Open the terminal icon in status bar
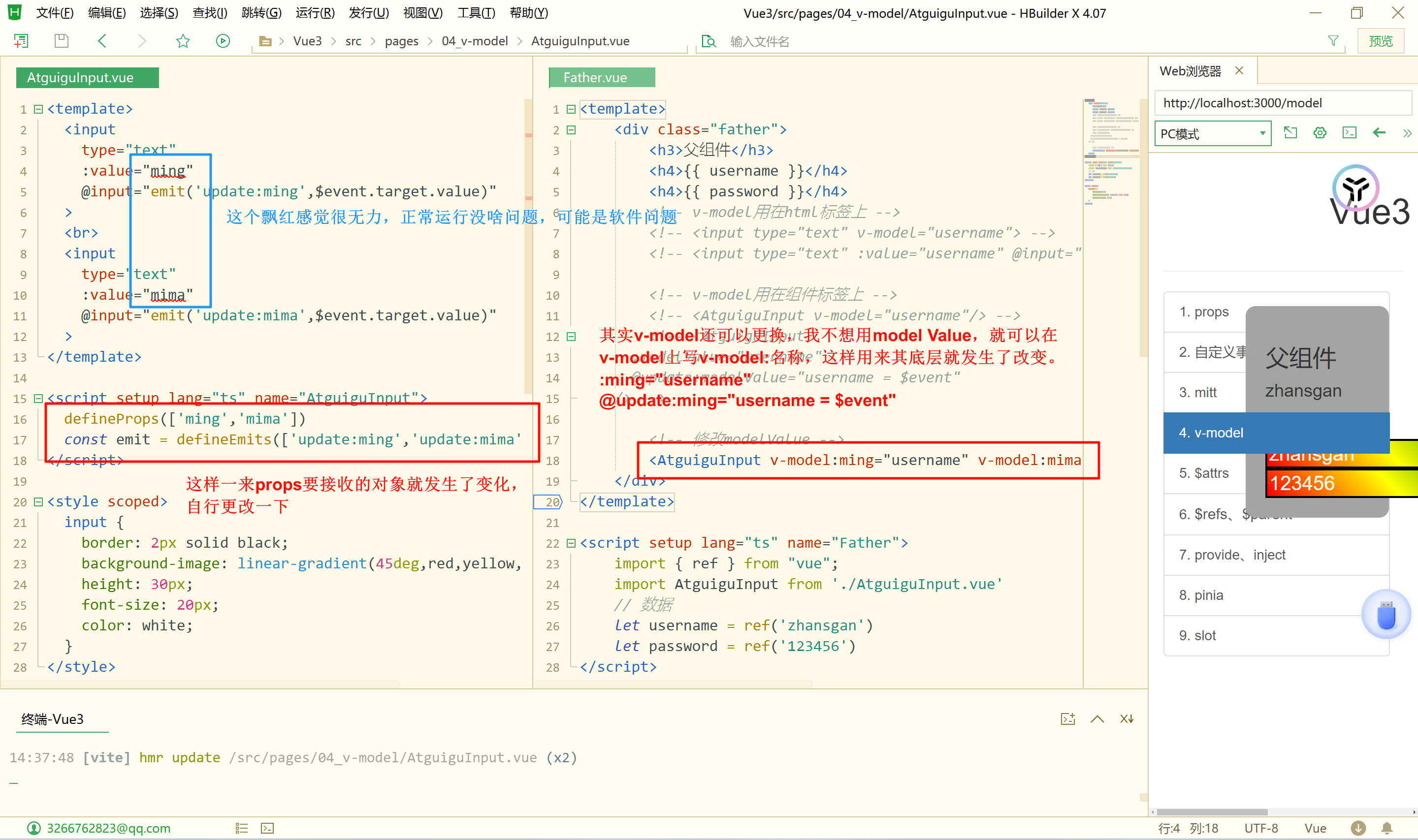 tap(267, 828)
